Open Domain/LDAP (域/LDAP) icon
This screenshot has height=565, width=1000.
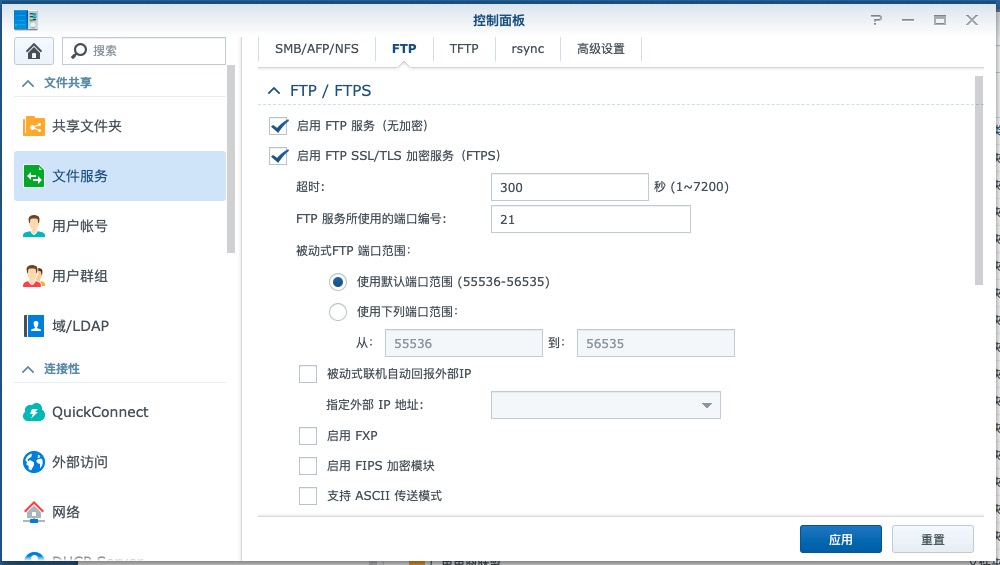point(34,326)
